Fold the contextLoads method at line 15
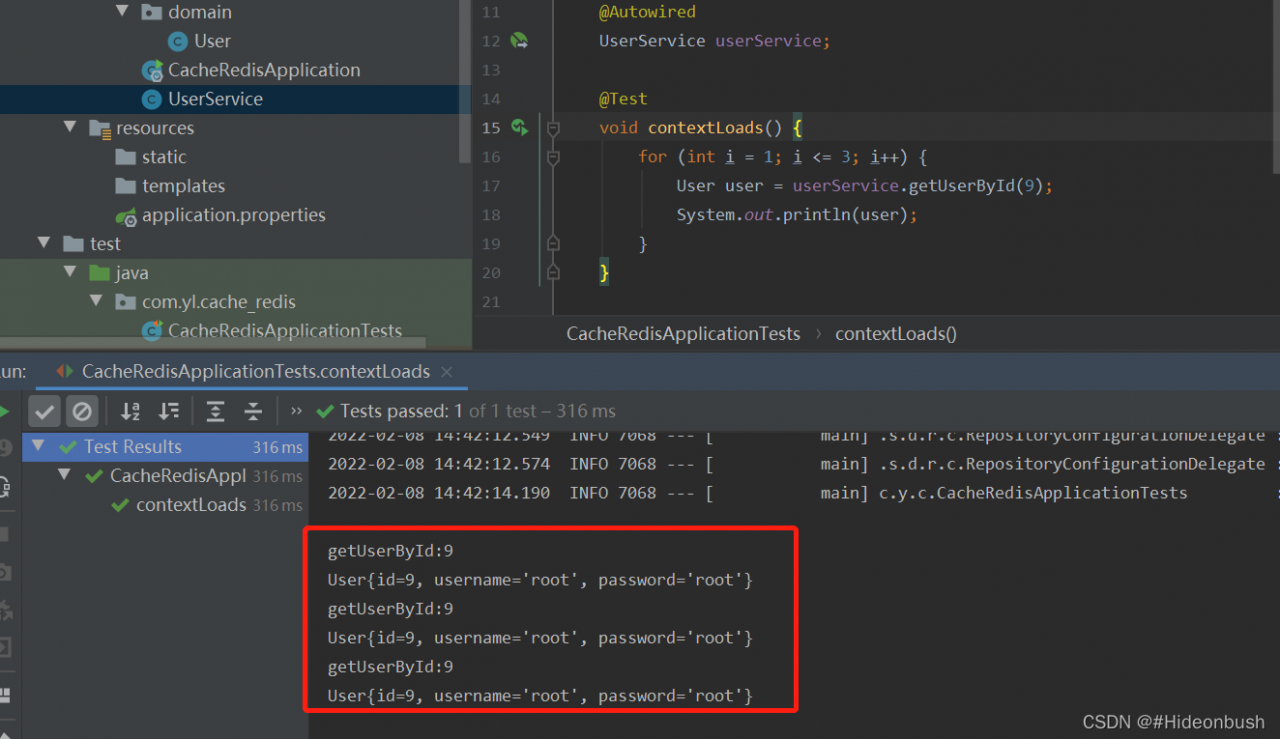1280x739 pixels. tap(553, 128)
